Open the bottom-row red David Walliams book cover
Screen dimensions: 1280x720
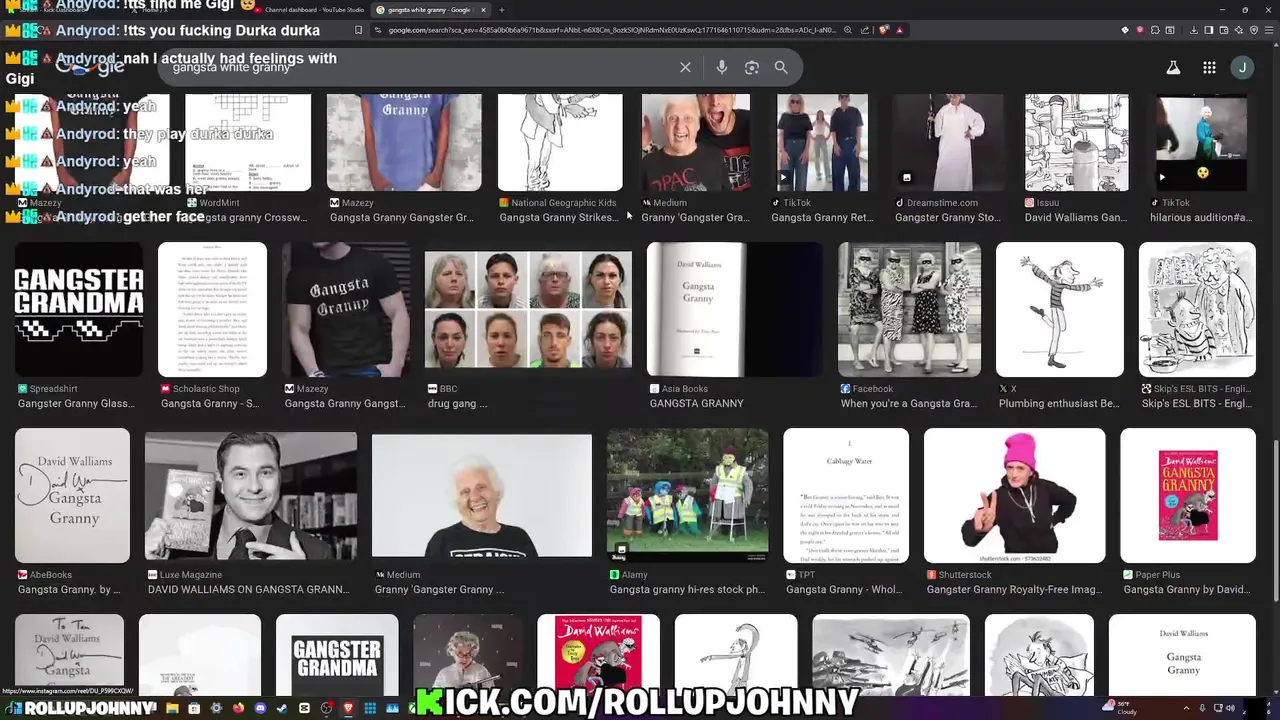598,655
